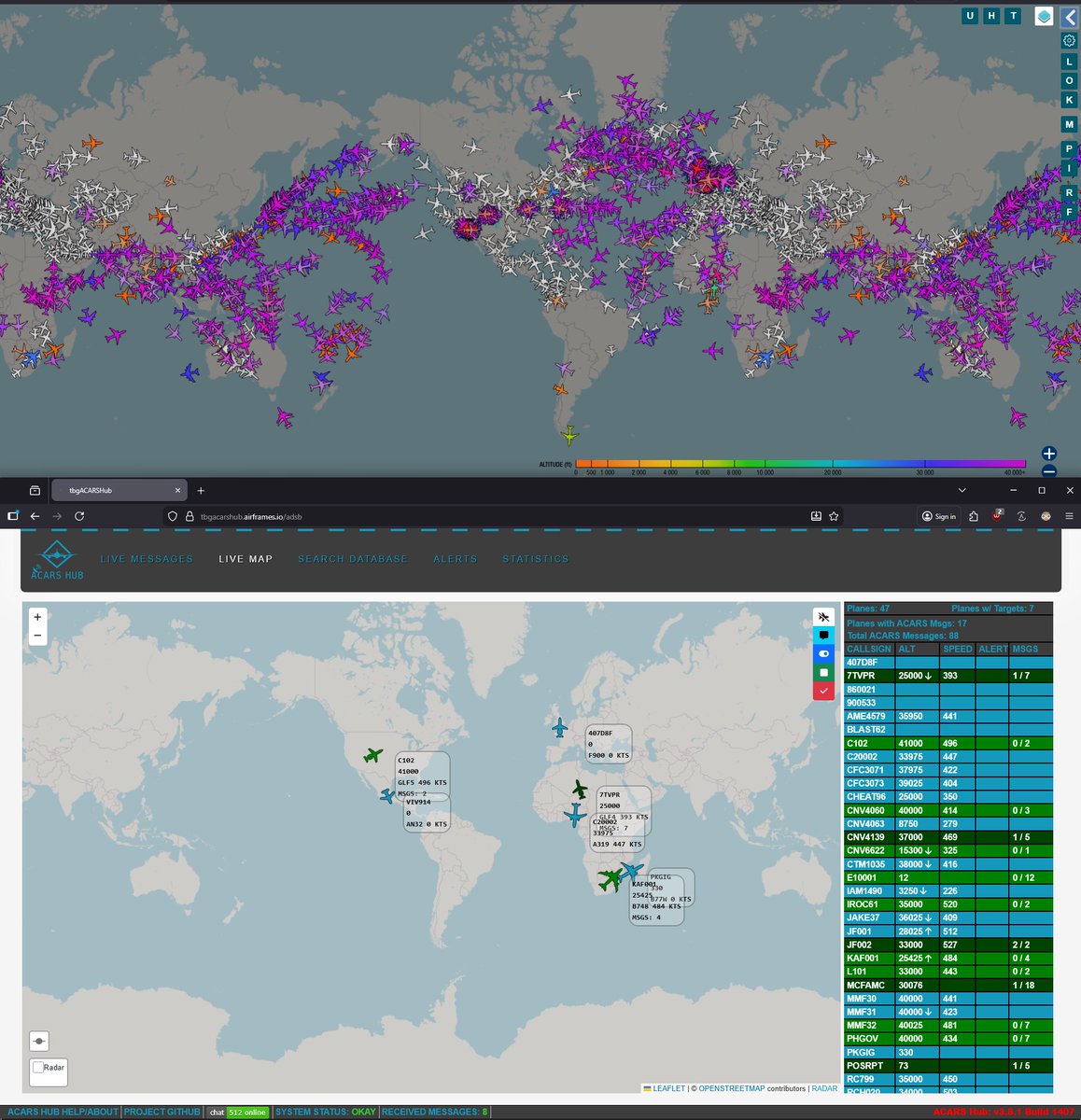This screenshot has height=1120, width=1081.
Task: Open Firefox recent tabs list button
Action: click(x=35, y=490)
